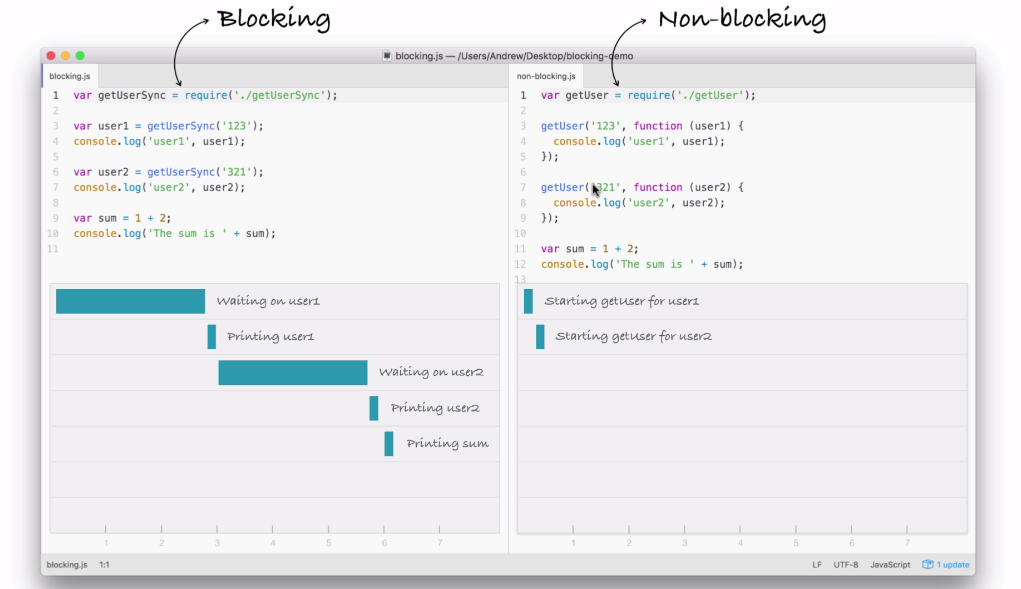Click line number 12 in non-blocking.js gutter
1021x589 pixels.
coord(522,265)
